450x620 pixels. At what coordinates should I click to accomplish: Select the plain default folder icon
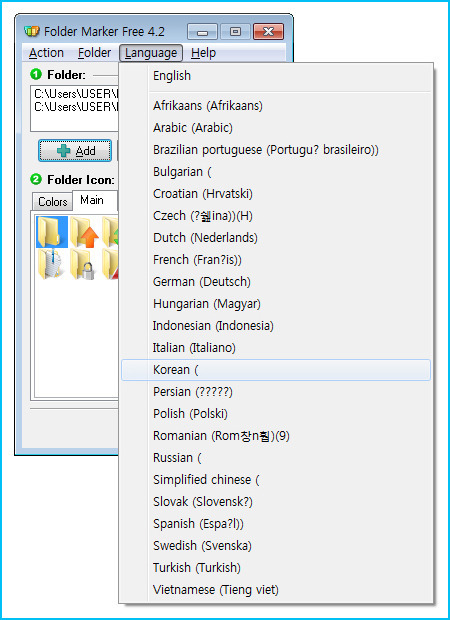click(52, 232)
